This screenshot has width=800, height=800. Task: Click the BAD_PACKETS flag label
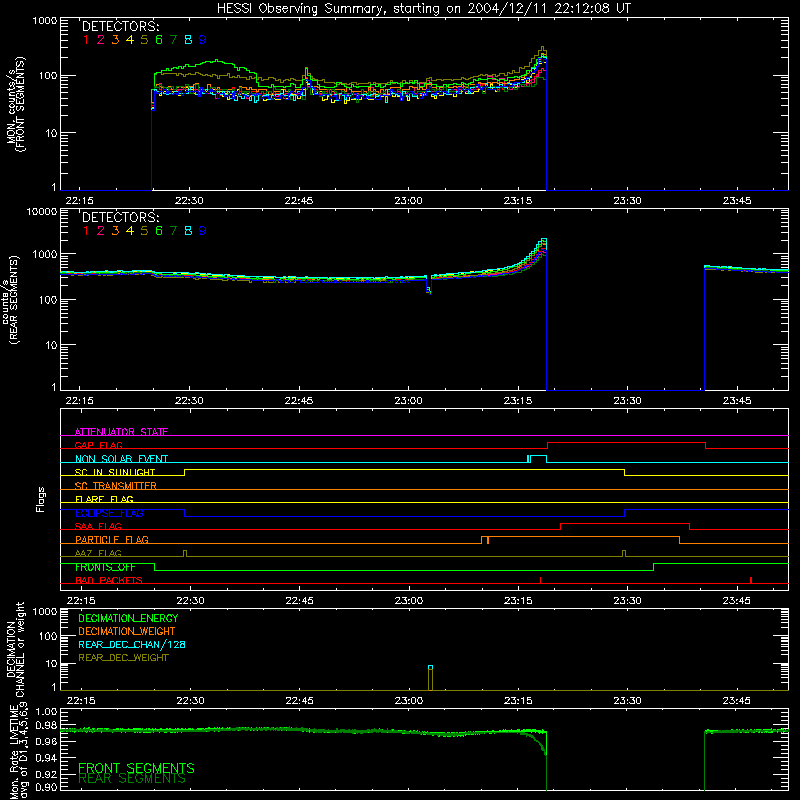click(x=109, y=580)
